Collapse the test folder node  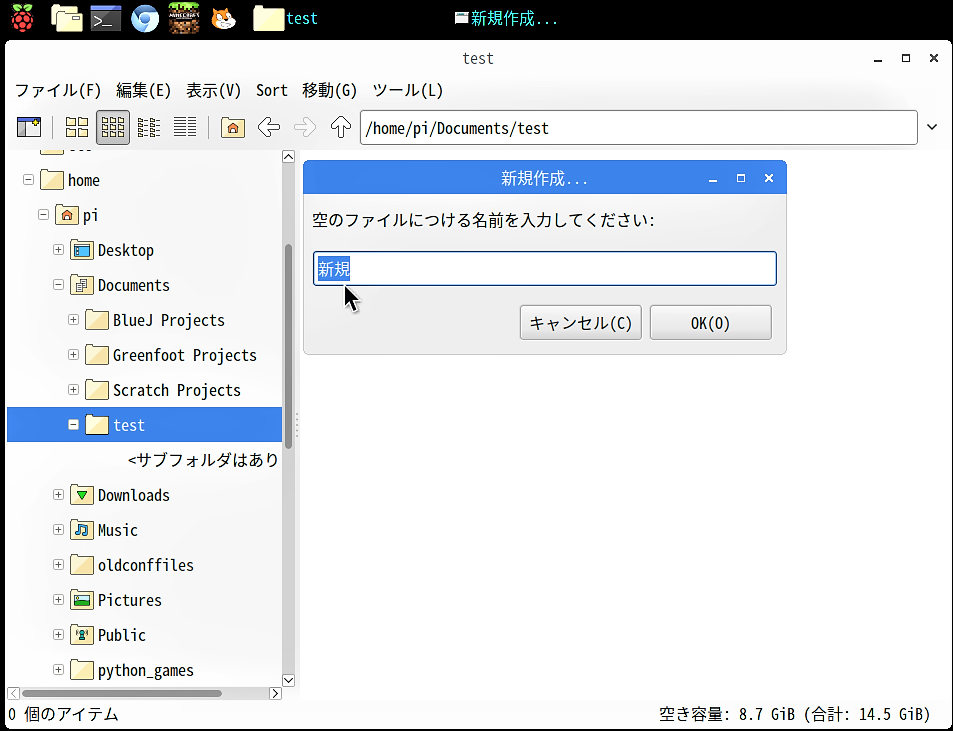(74, 425)
